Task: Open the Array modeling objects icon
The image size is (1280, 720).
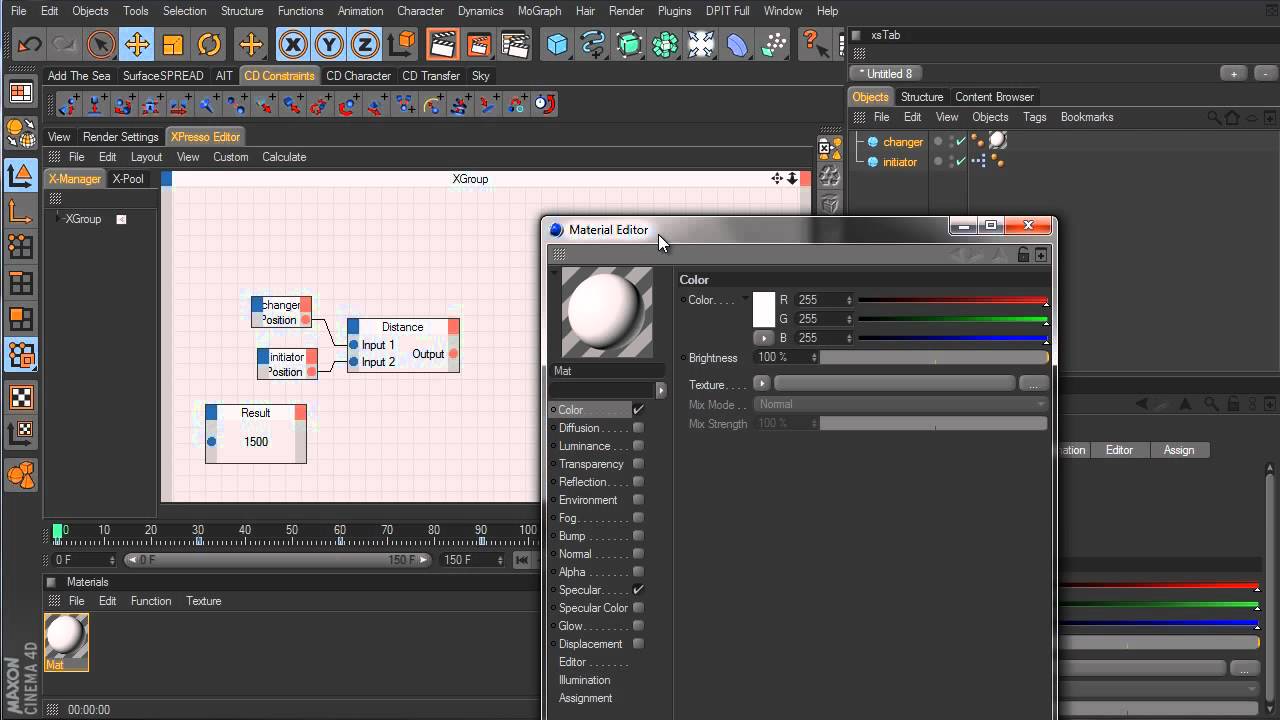Action: pos(665,44)
